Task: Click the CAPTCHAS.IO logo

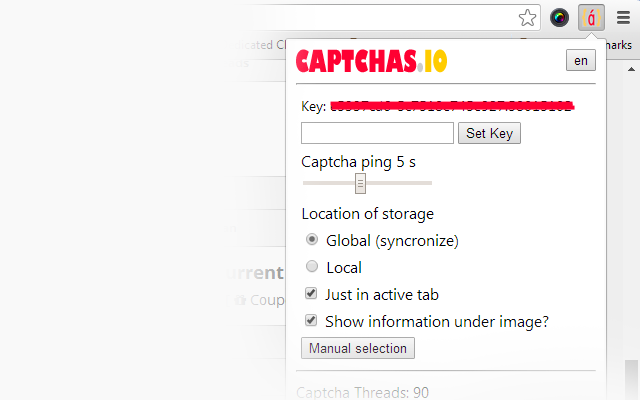Action: coord(371,61)
